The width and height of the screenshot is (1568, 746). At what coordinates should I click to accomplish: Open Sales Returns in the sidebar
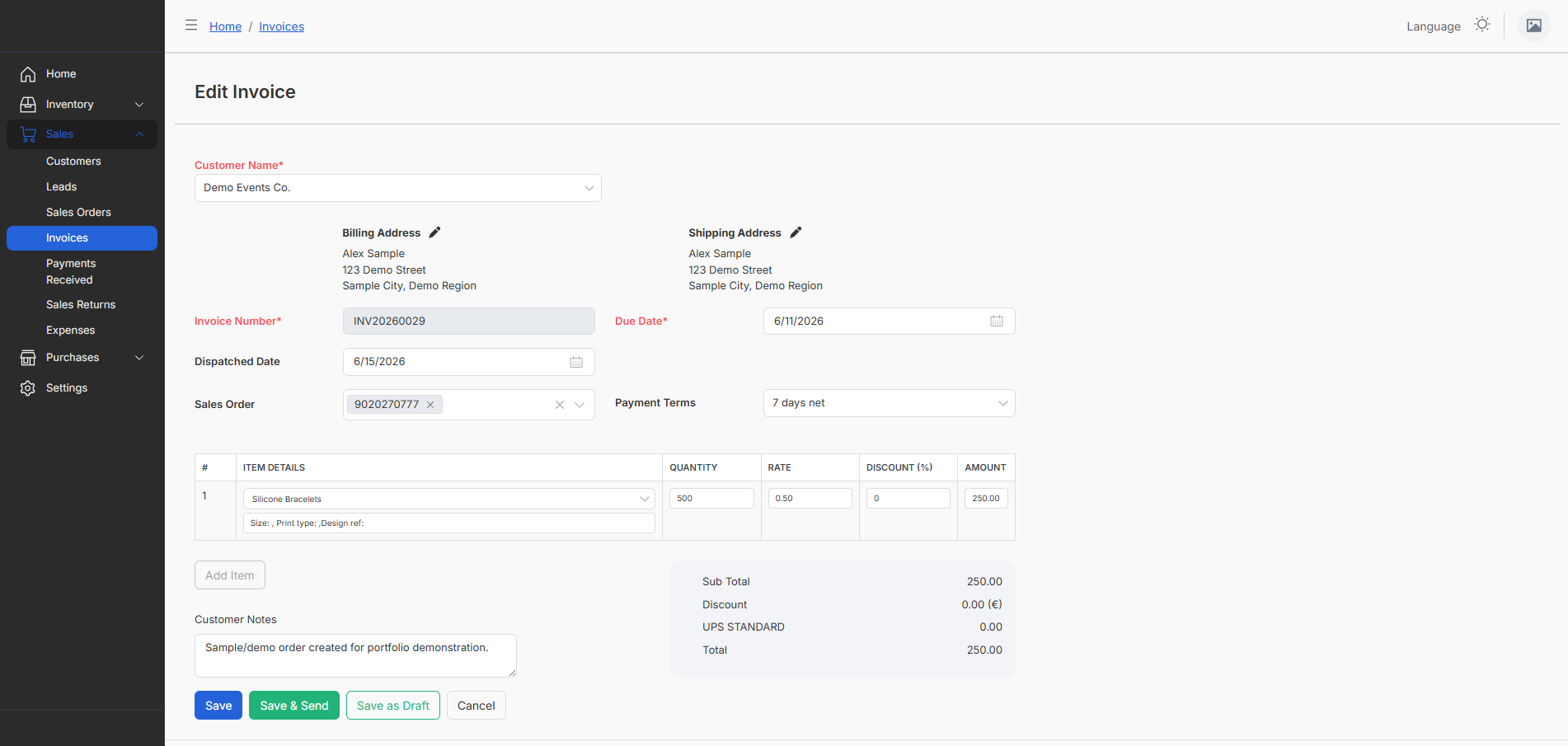pyautogui.click(x=81, y=305)
